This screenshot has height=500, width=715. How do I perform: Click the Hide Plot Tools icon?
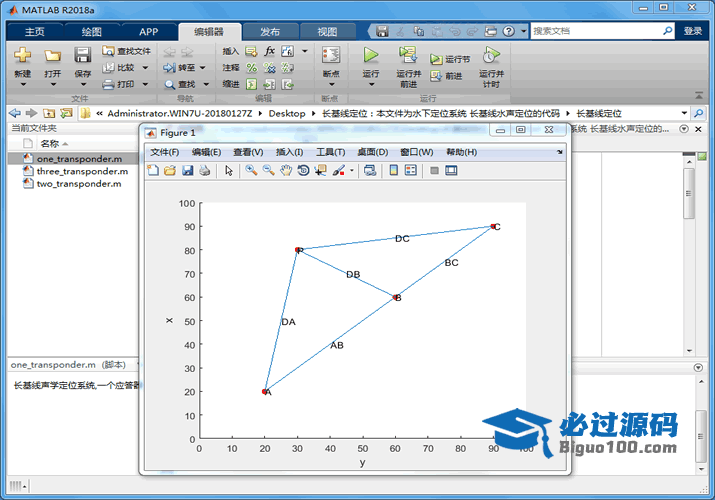click(x=434, y=170)
